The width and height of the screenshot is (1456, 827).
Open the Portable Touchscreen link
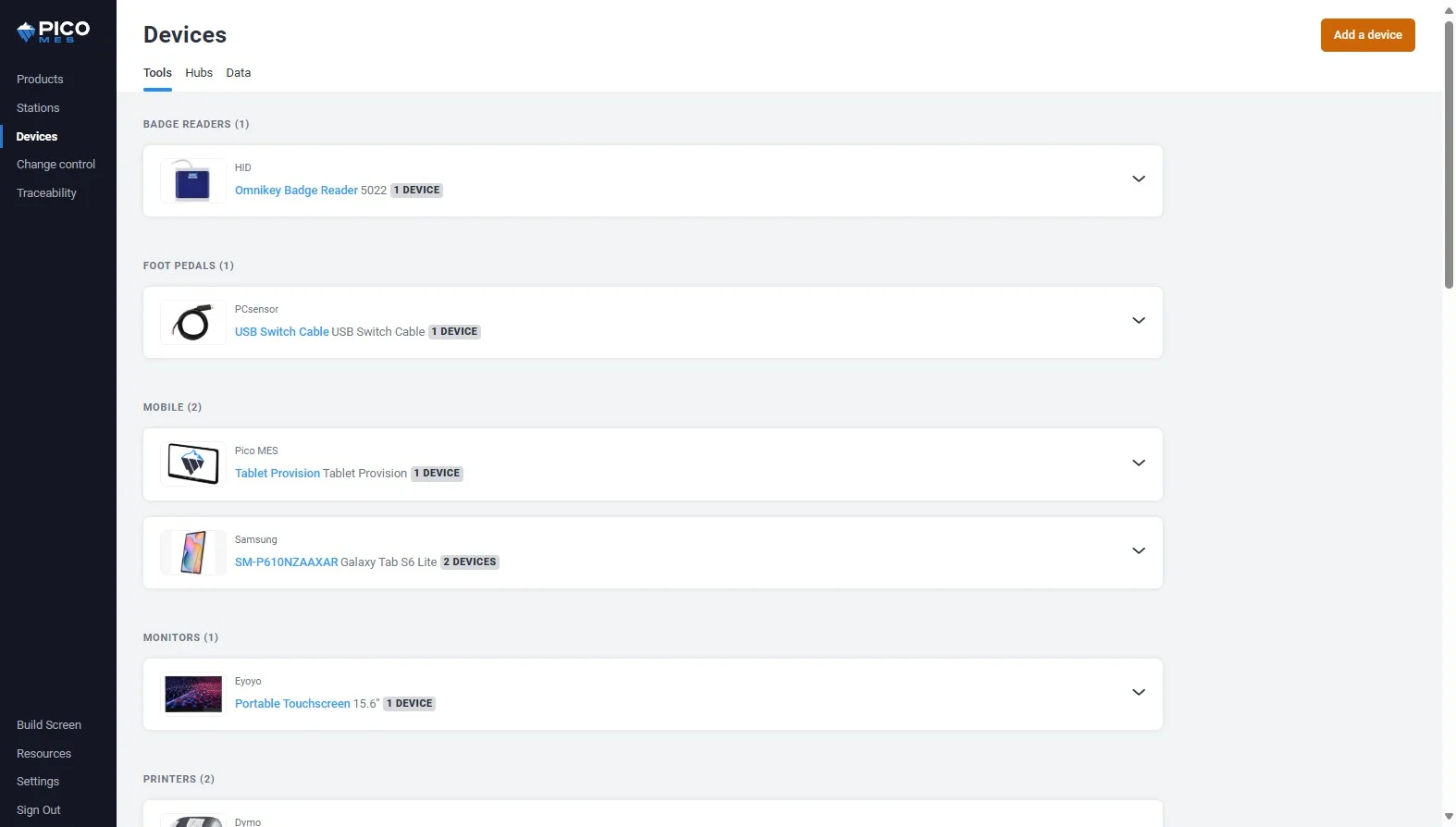click(x=292, y=704)
